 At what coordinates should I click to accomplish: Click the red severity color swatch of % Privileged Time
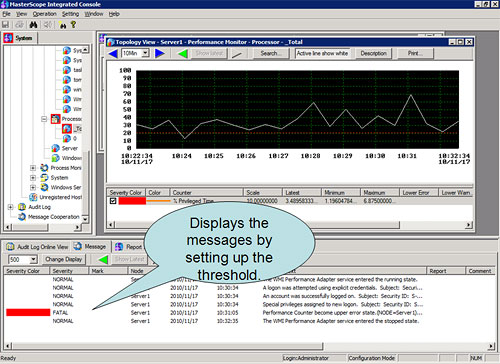[132, 201]
